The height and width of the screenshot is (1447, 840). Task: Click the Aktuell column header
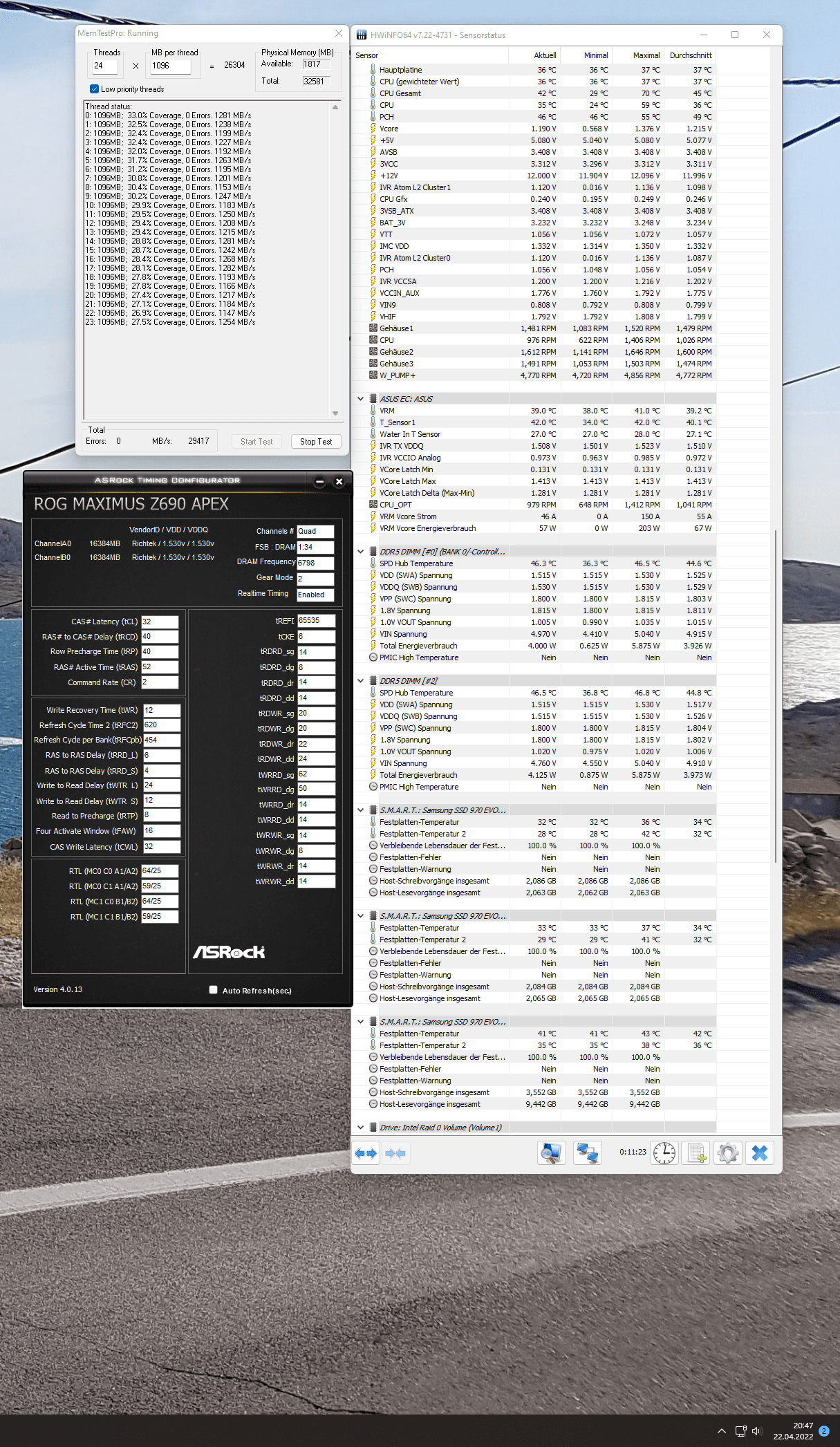(x=534, y=55)
